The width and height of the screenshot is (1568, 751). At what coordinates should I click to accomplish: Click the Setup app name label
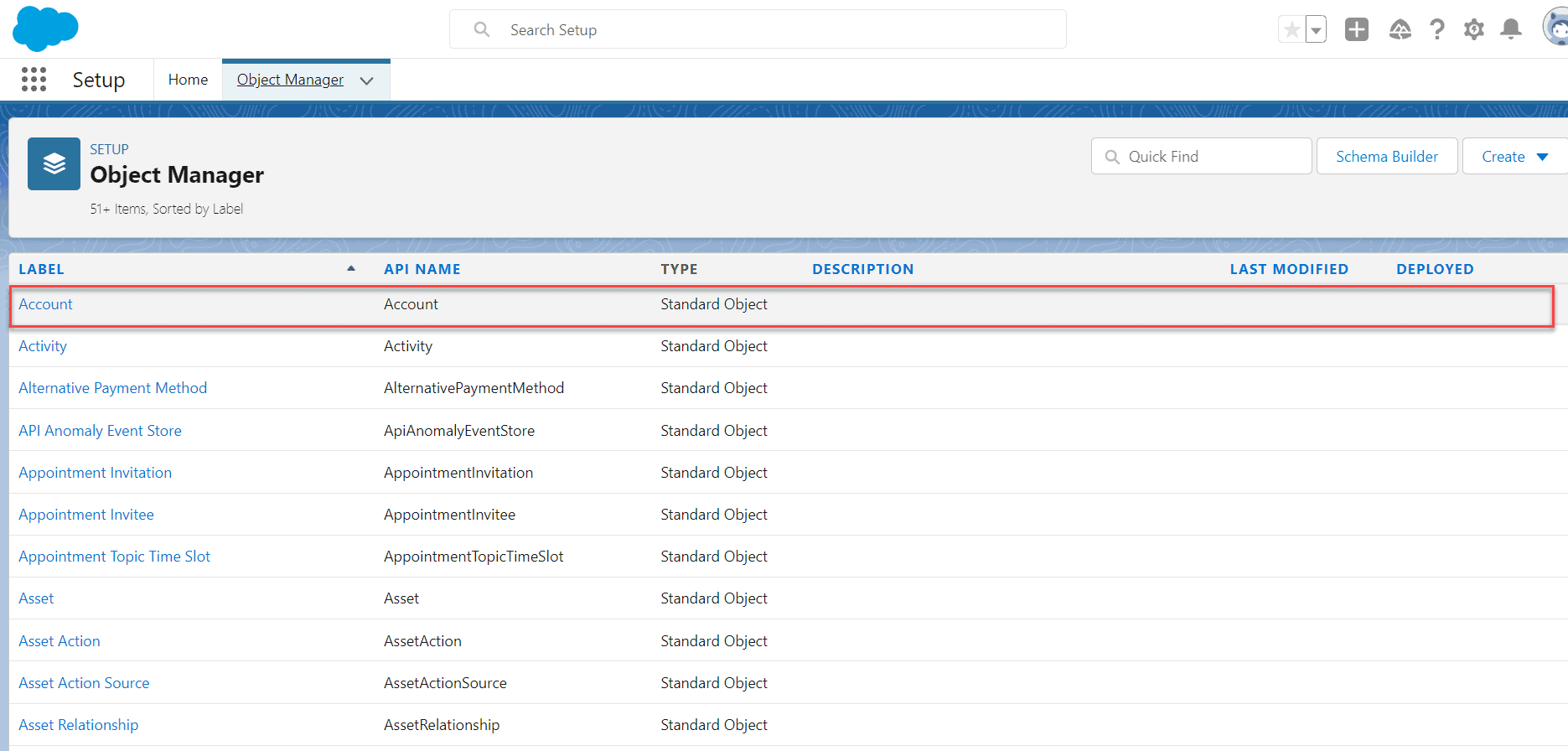click(x=99, y=80)
